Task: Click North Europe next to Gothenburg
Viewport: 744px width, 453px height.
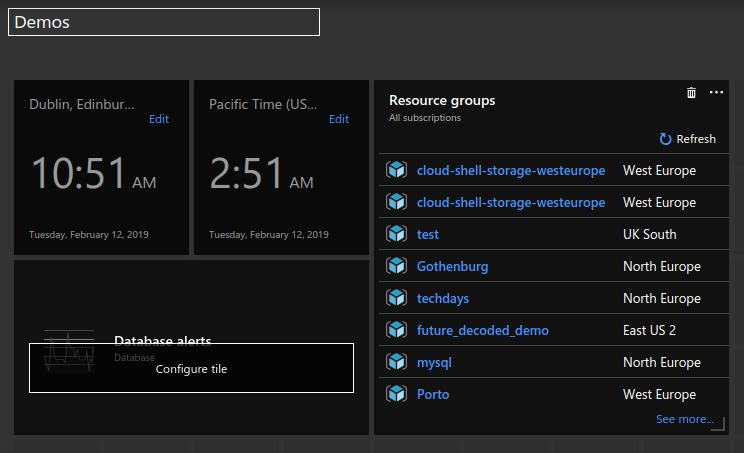Action: [x=661, y=267]
